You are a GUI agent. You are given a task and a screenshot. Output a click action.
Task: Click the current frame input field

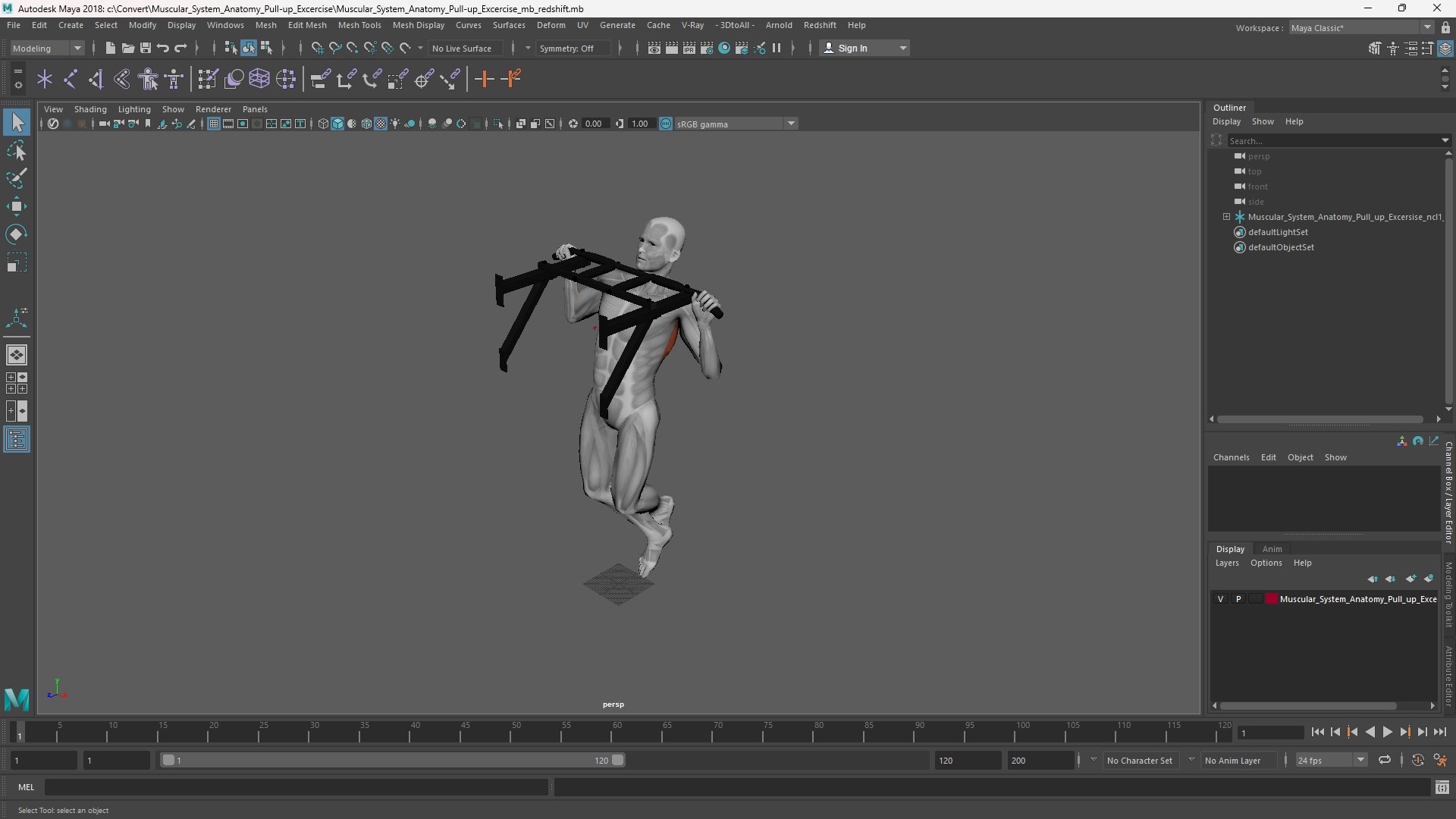pos(1270,733)
